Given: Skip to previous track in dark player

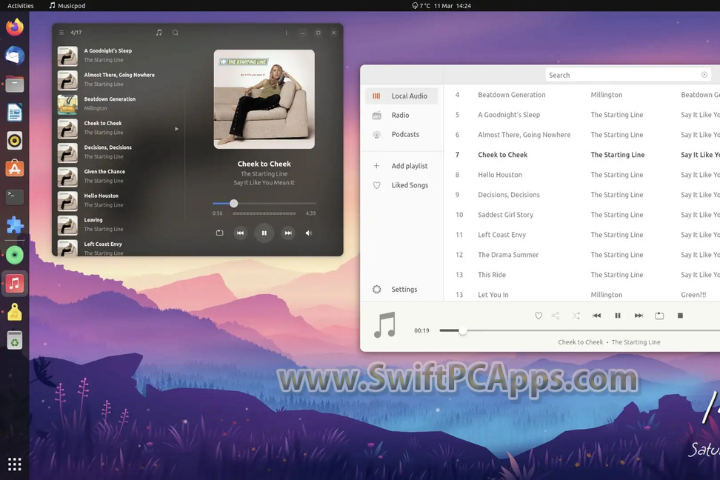Looking at the screenshot, I should 240,233.
